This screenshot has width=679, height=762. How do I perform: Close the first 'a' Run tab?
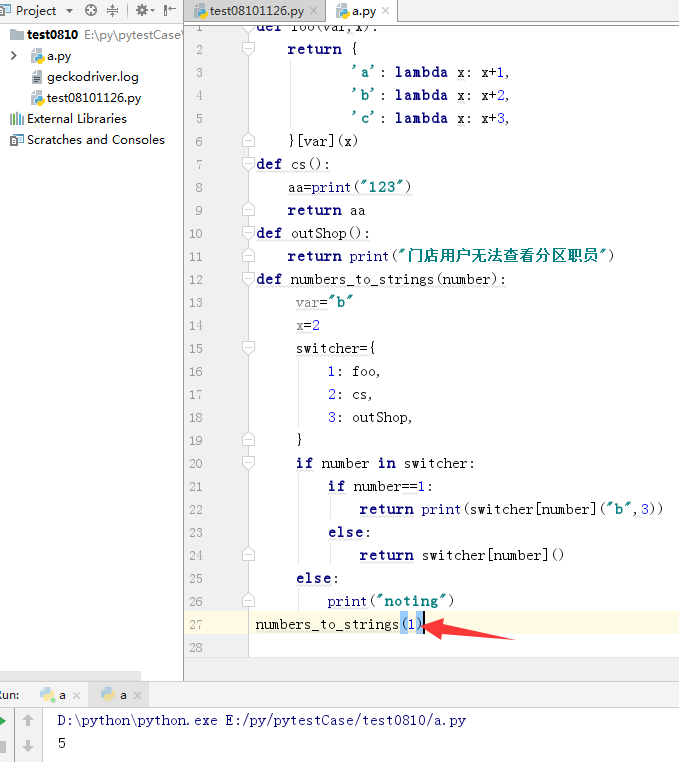pyautogui.click(x=76, y=695)
